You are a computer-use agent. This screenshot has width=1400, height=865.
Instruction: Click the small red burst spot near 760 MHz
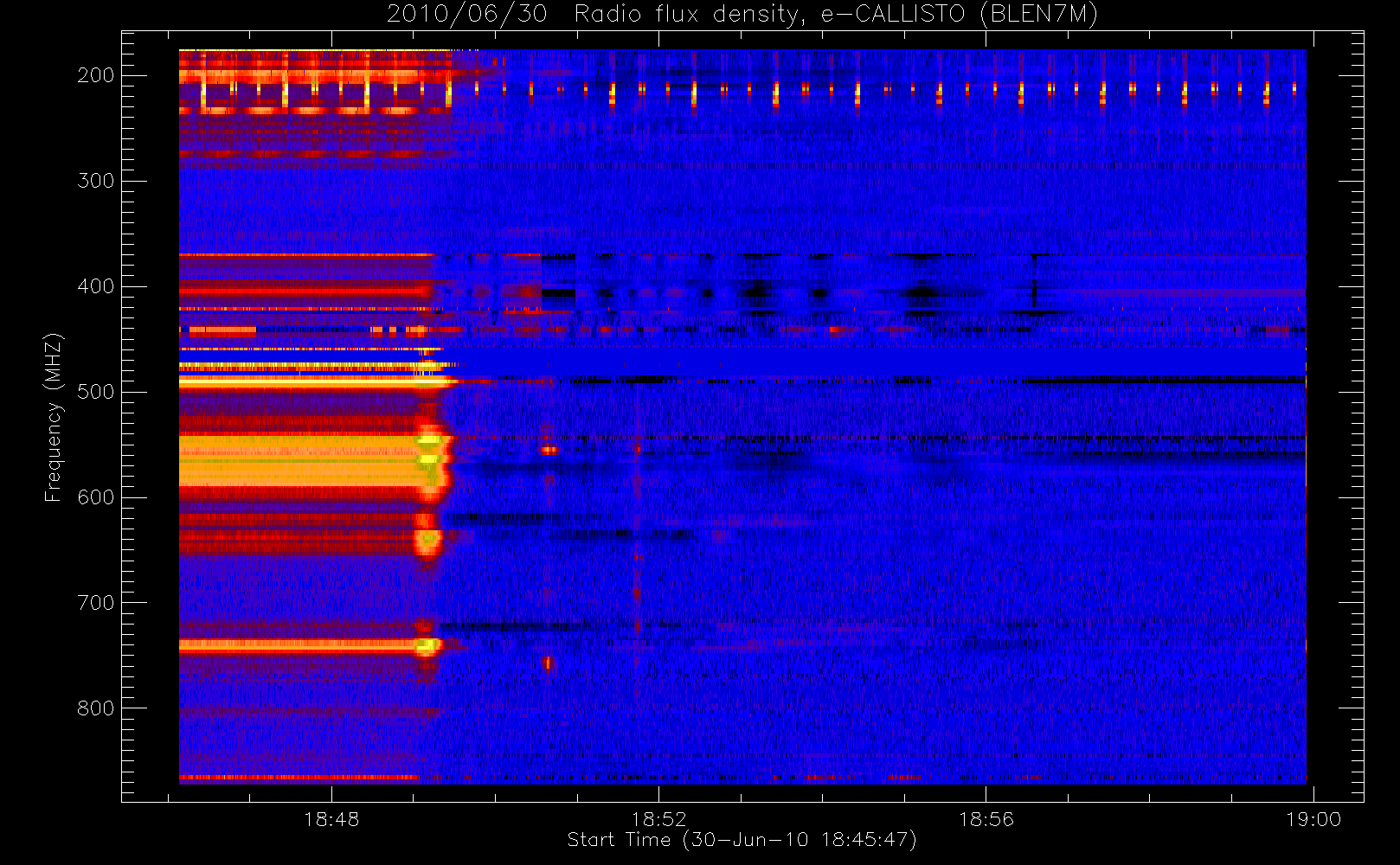point(547,663)
